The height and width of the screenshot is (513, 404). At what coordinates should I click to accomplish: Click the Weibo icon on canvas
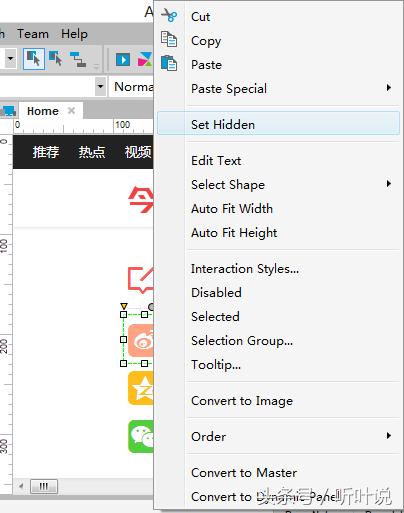coord(141,340)
